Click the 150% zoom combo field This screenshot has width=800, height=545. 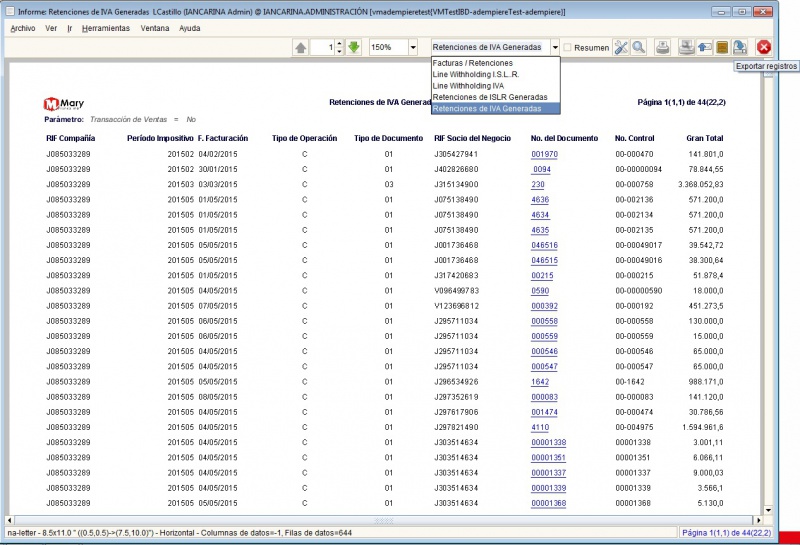388,47
